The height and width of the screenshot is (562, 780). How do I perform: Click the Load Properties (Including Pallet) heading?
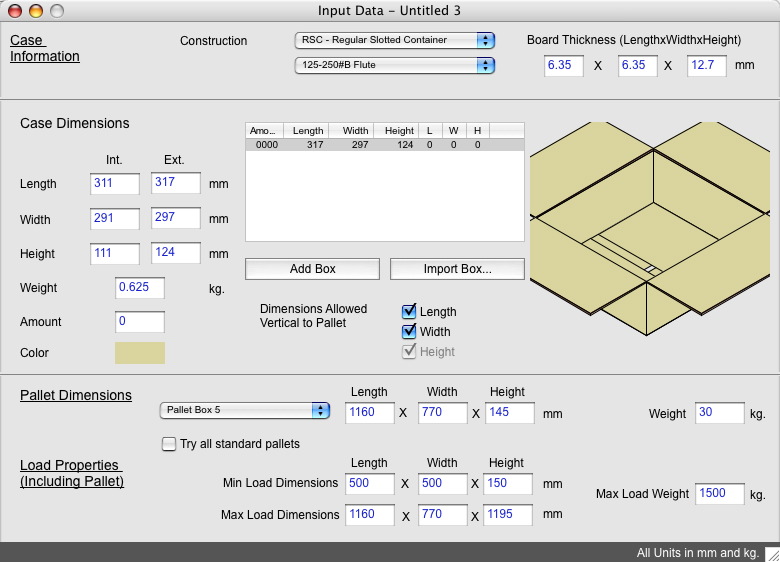72,473
